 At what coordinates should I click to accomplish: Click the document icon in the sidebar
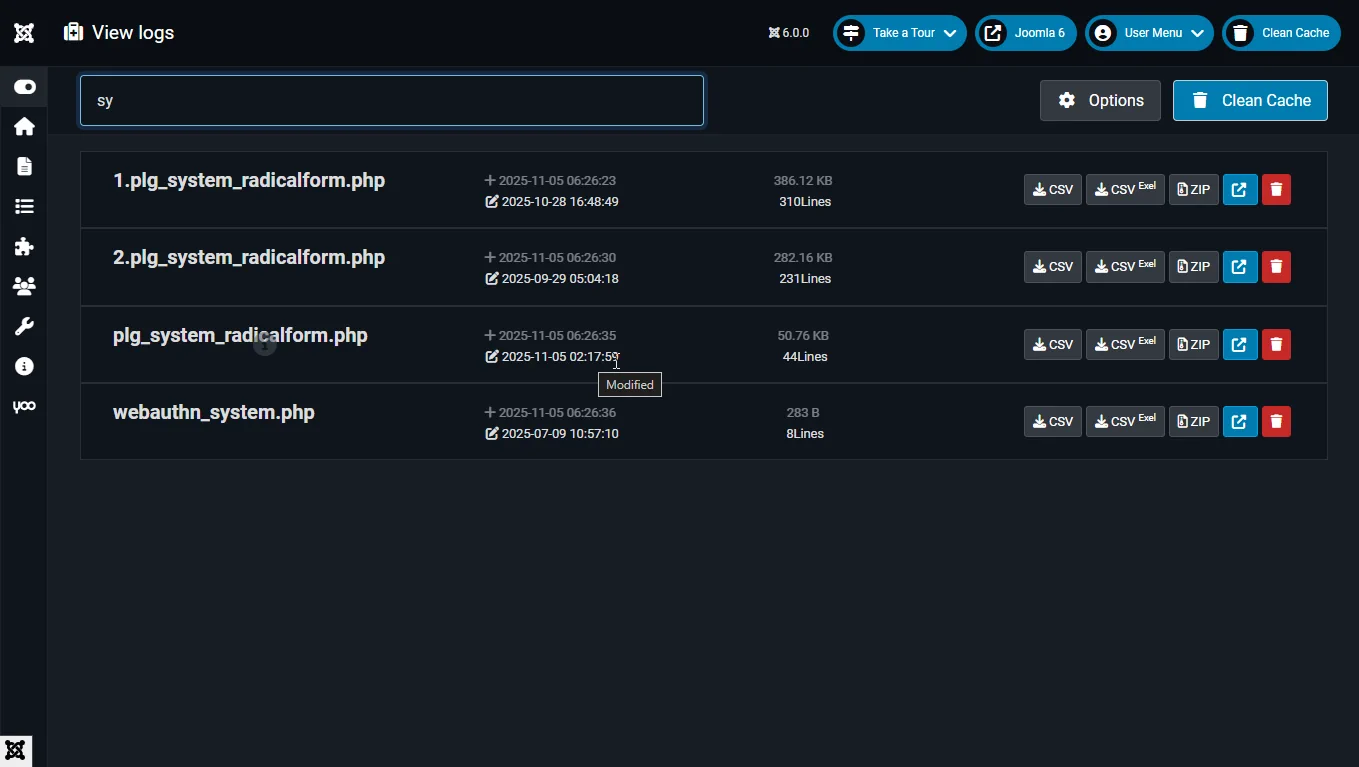[x=24, y=166]
